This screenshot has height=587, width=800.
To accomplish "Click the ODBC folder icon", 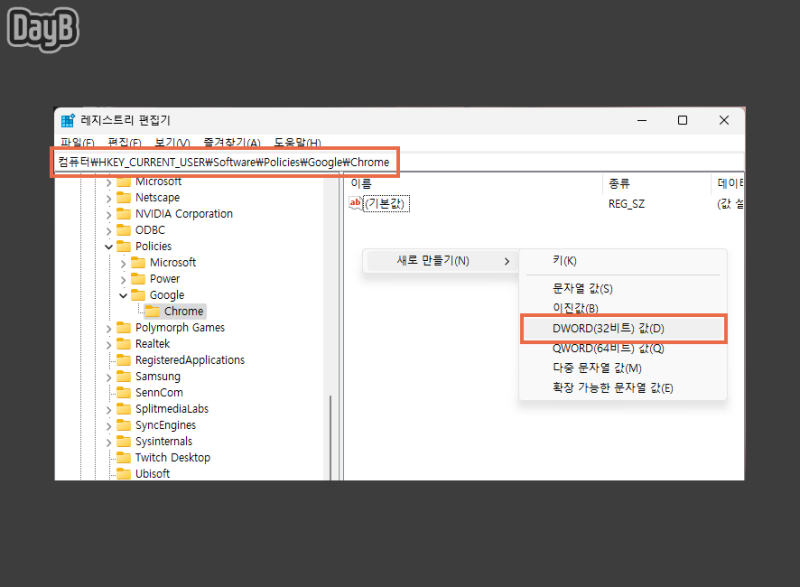I will coord(123,230).
